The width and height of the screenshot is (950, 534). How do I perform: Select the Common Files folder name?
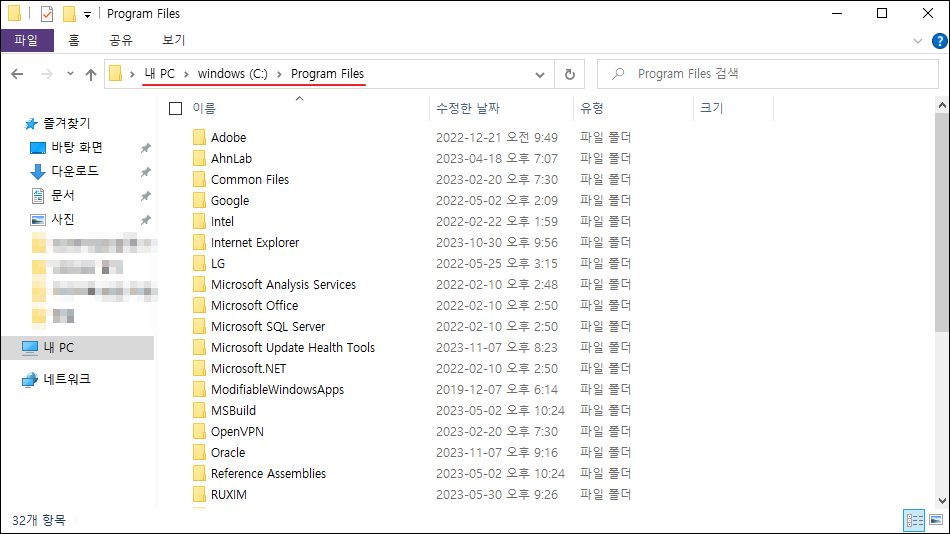coord(250,179)
